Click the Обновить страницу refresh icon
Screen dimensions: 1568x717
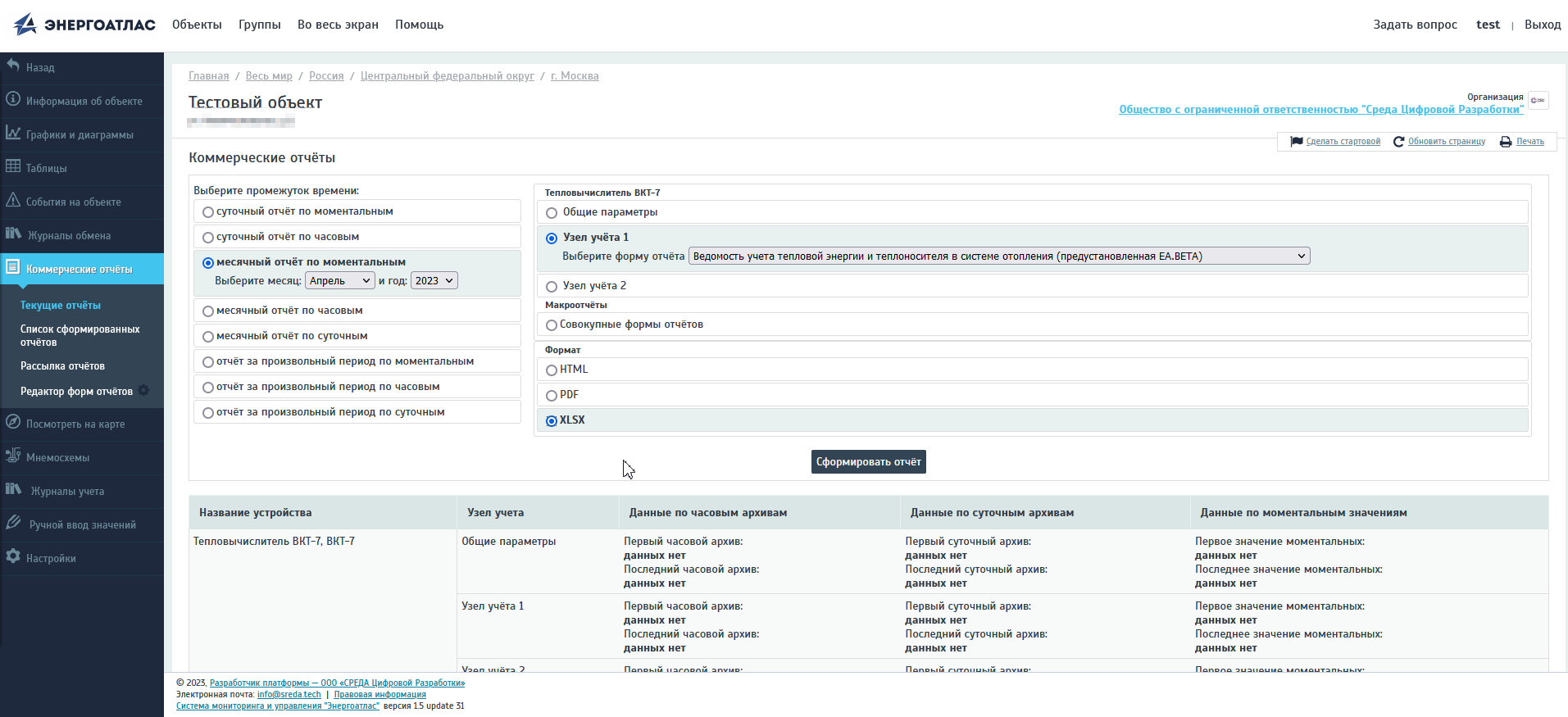(x=1398, y=142)
